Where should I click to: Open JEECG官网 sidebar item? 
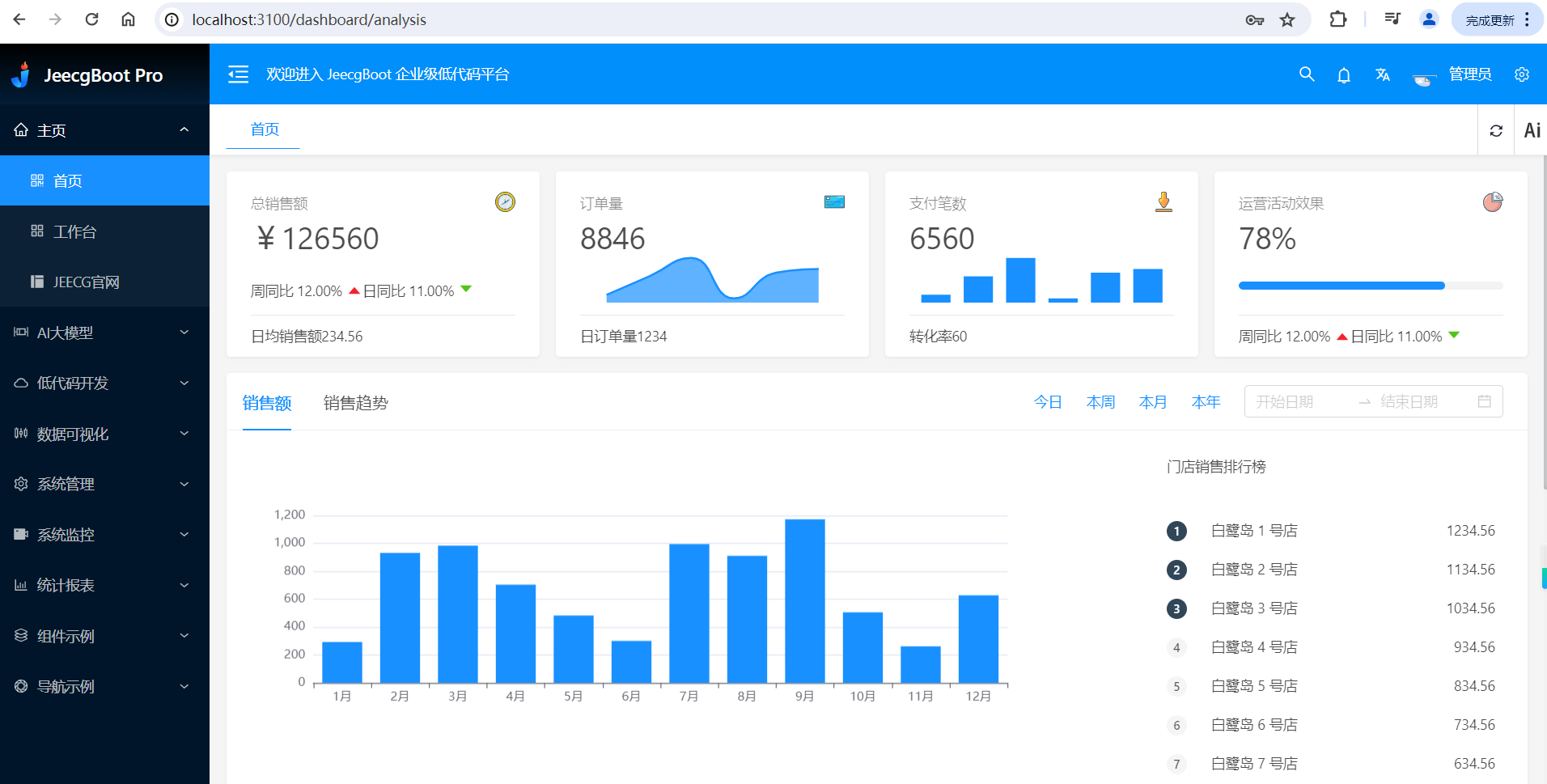tap(104, 282)
